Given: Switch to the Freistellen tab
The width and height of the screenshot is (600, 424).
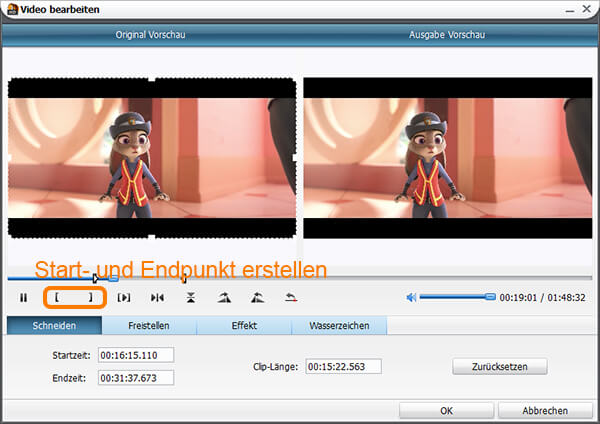Looking at the screenshot, I should 149,326.
